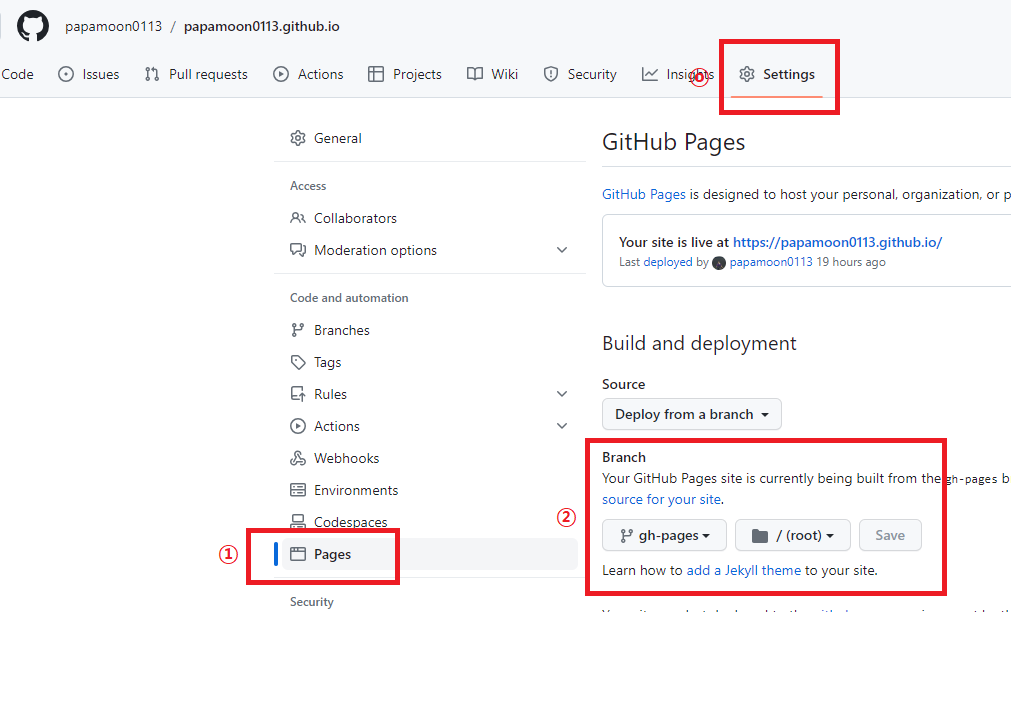Click the Save button
The height and width of the screenshot is (705, 1011).
coord(890,535)
